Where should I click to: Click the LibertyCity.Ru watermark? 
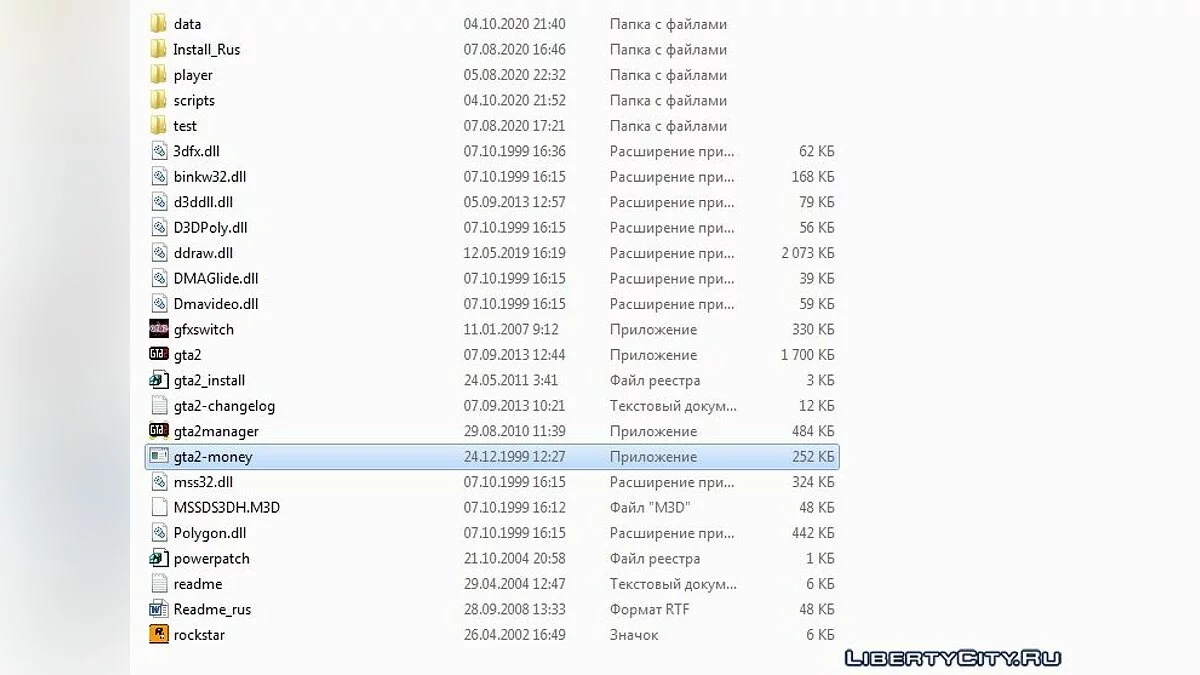[x=952, y=657]
